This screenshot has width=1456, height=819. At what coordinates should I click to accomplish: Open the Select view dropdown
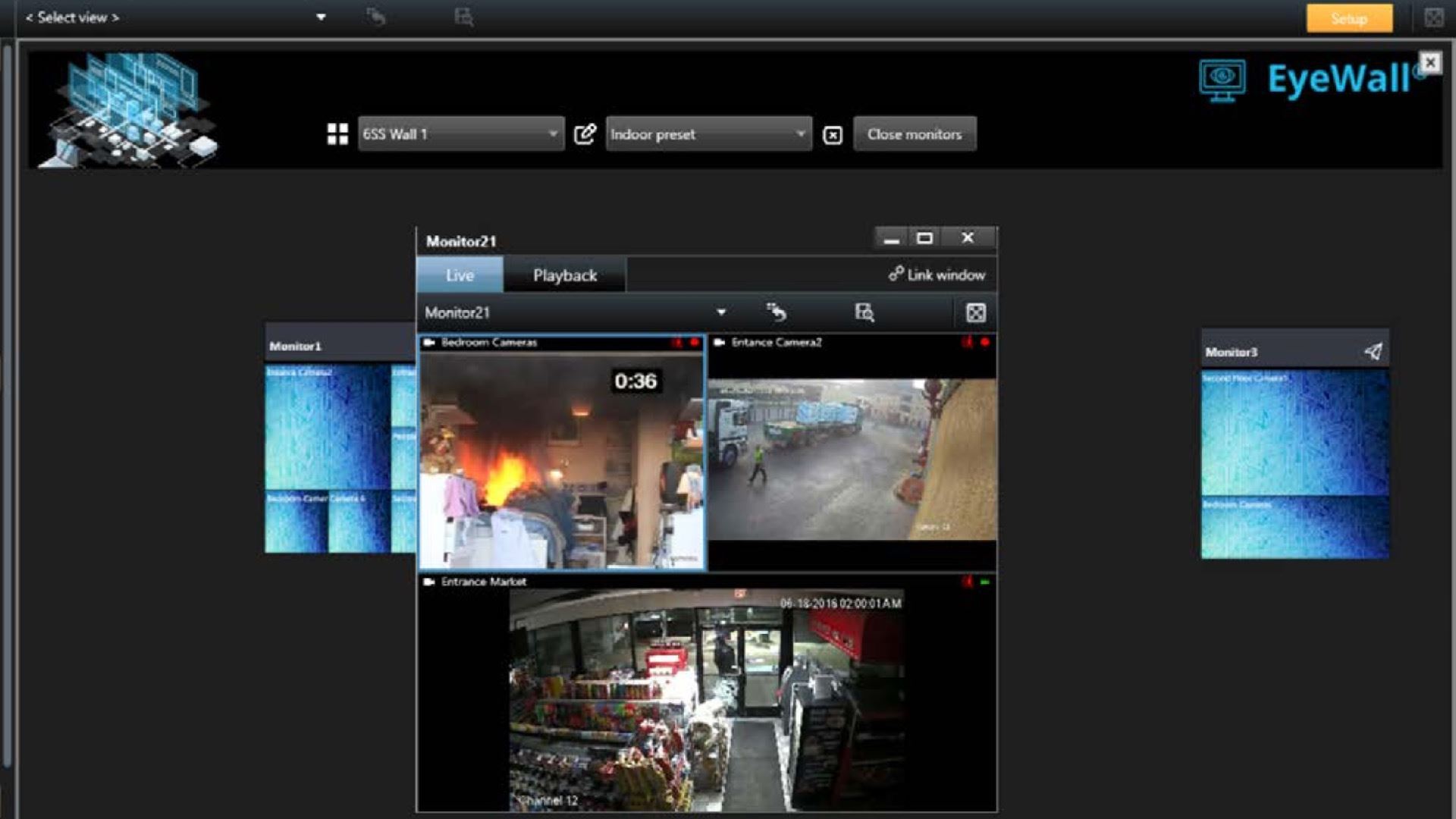coord(176,17)
